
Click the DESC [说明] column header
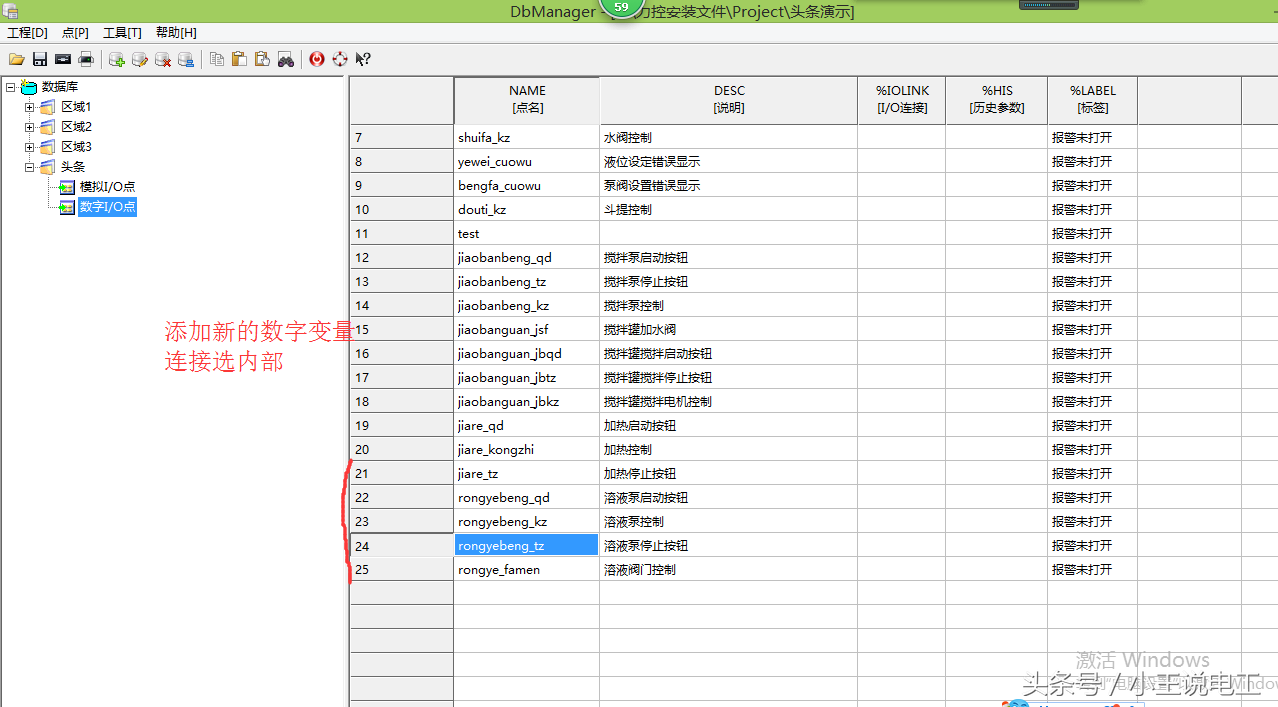[x=729, y=100]
